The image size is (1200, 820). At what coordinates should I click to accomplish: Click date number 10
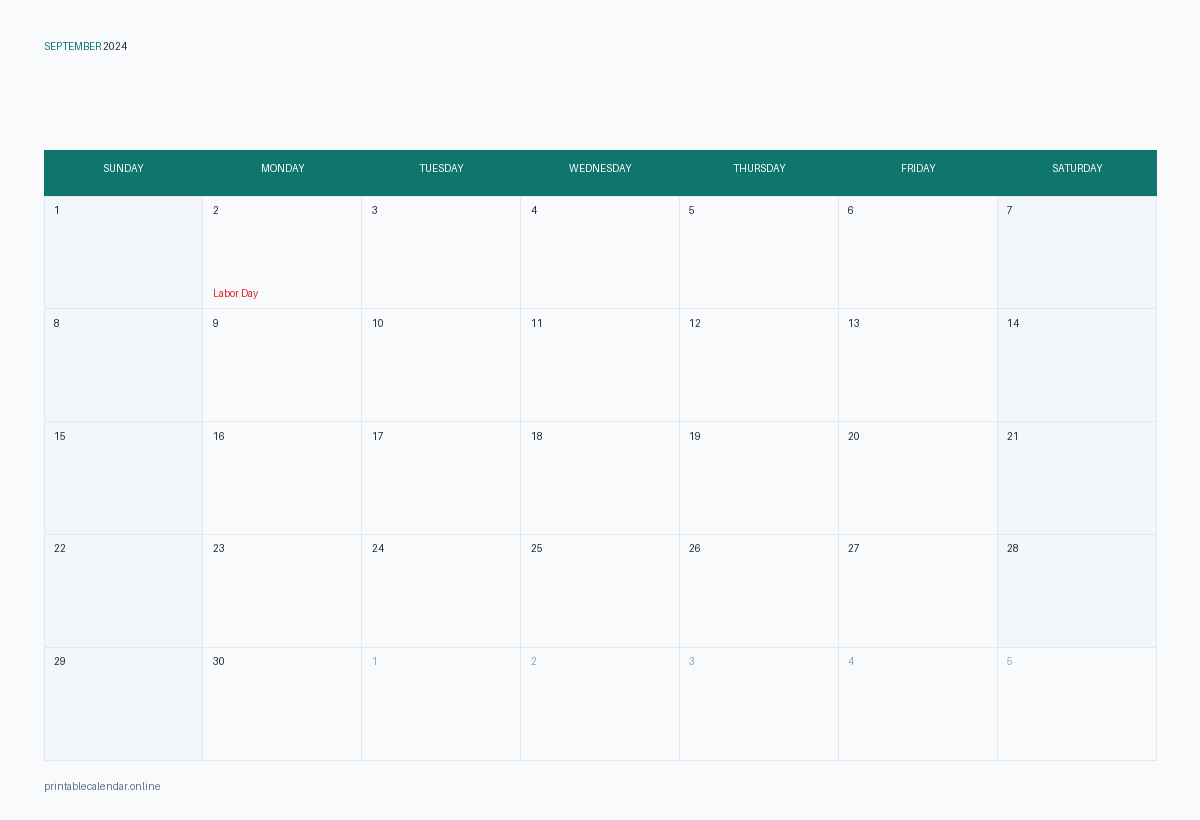tap(378, 323)
